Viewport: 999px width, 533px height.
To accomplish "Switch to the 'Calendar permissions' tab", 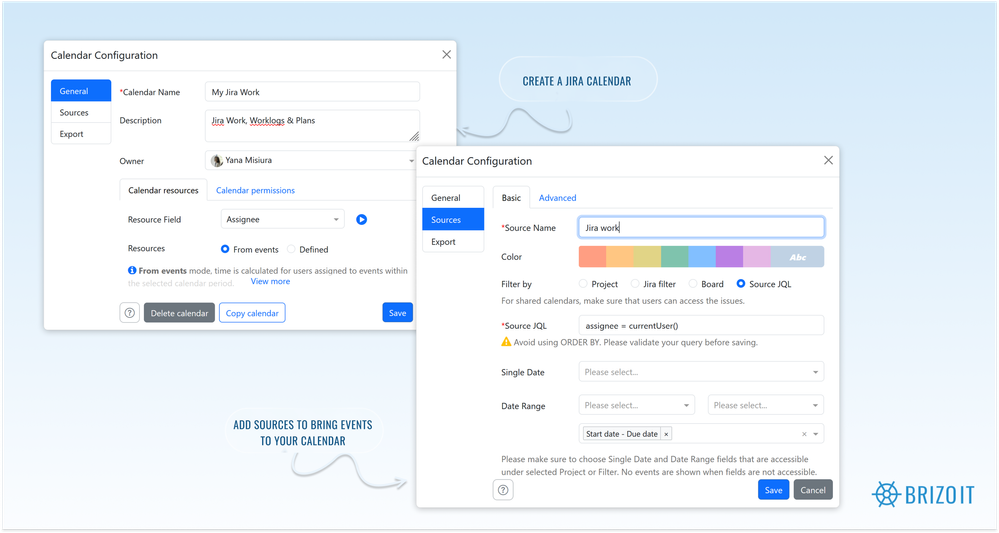I will click(255, 190).
